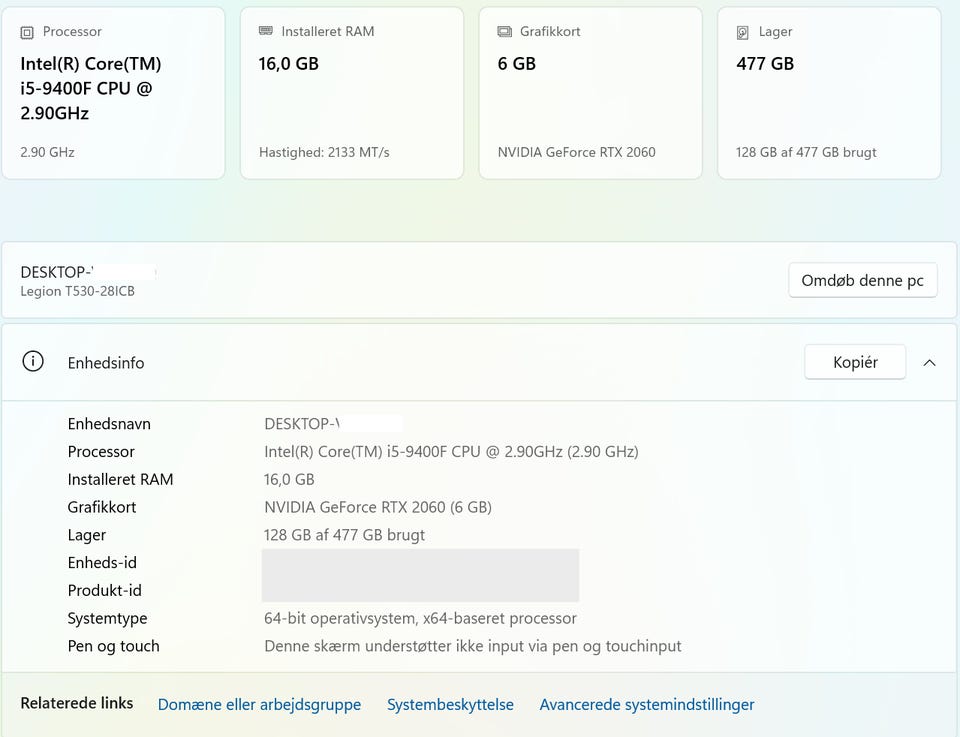Click Installeret RAM row label
960x737 pixels.
point(121,479)
